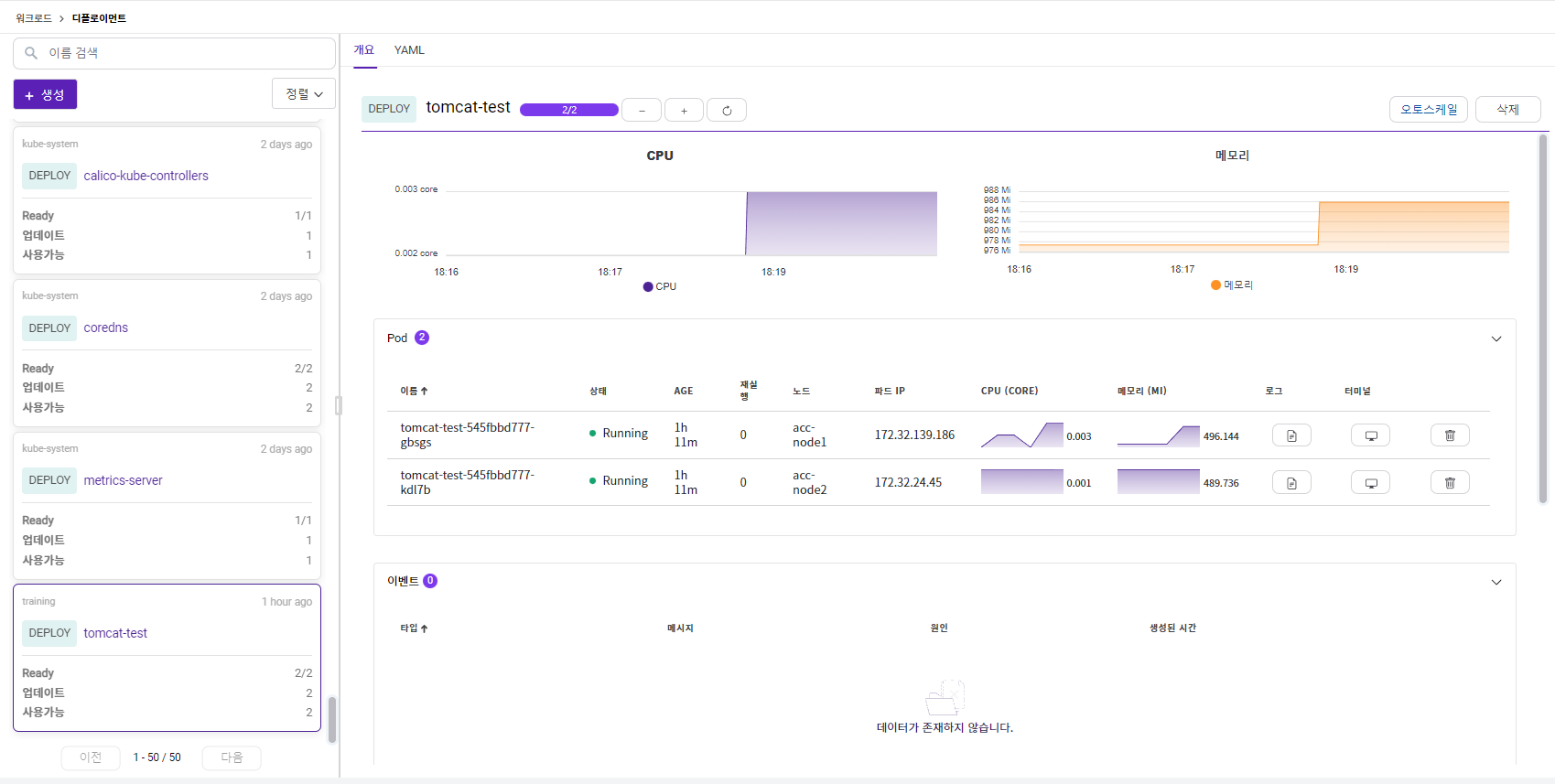1555x784 pixels.
Task: Go to the next page button
Action: click(232, 757)
